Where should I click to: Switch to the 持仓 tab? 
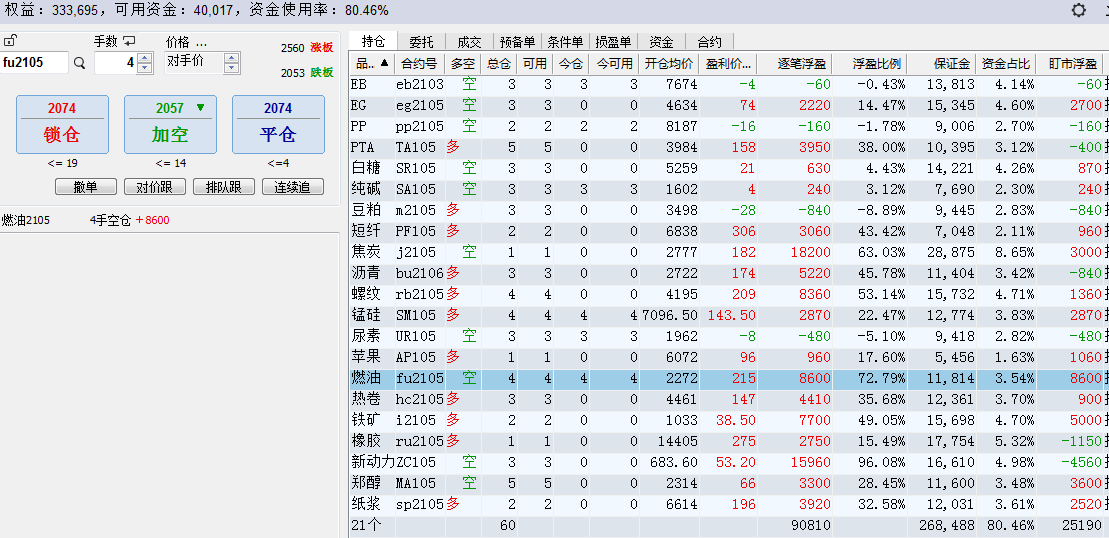[x=373, y=41]
